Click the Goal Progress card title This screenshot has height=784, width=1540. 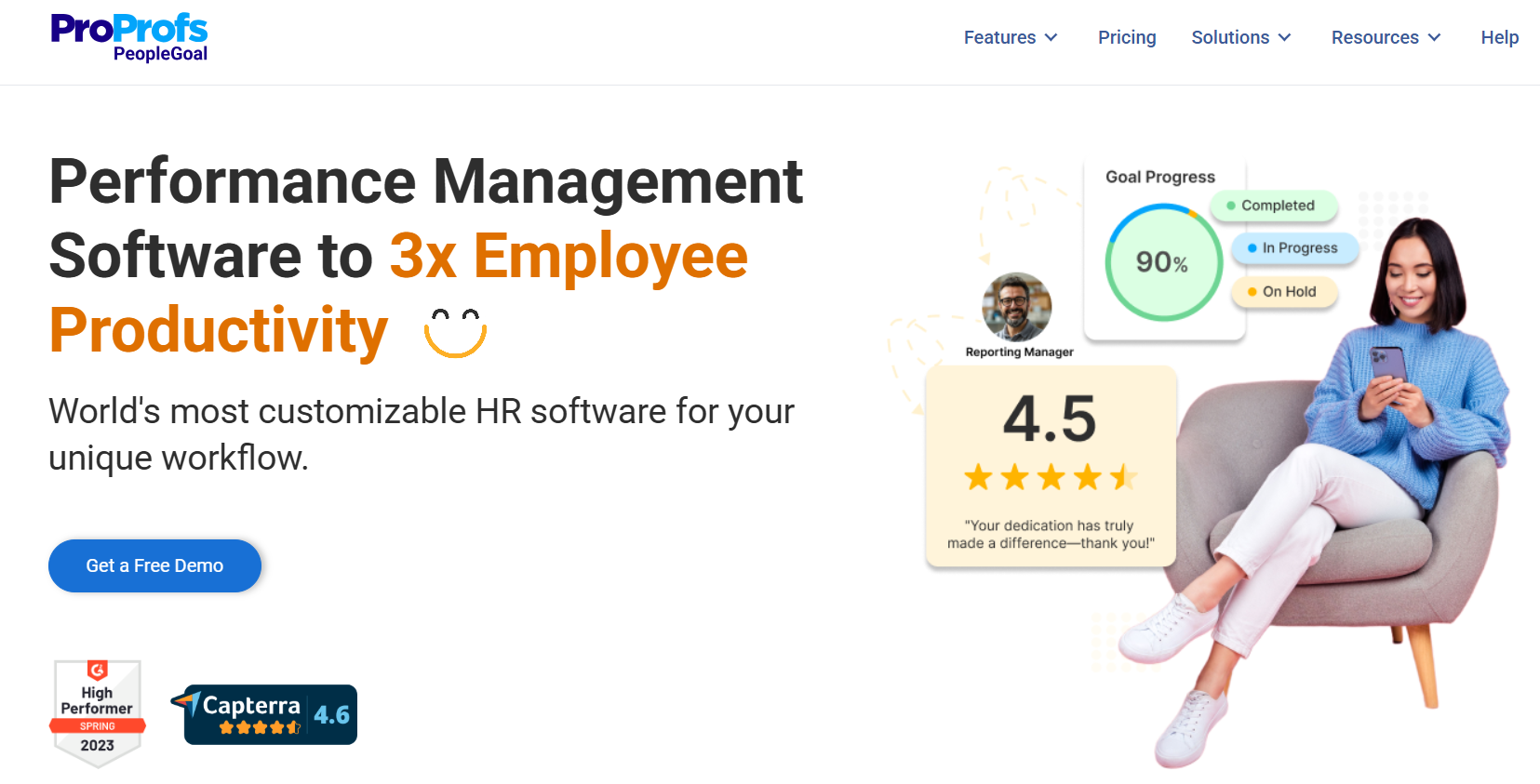click(1159, 177)
